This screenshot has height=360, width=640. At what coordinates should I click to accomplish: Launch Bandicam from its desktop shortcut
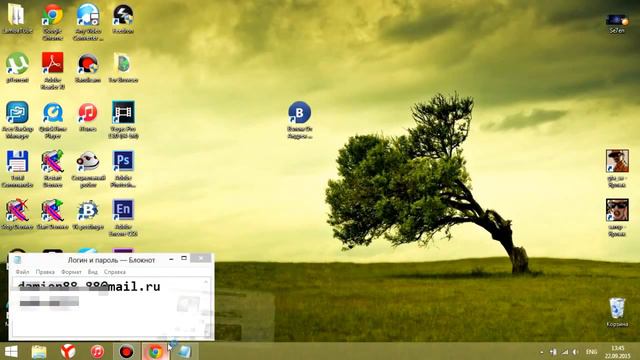pyautogui.click(x=88, y=67)
